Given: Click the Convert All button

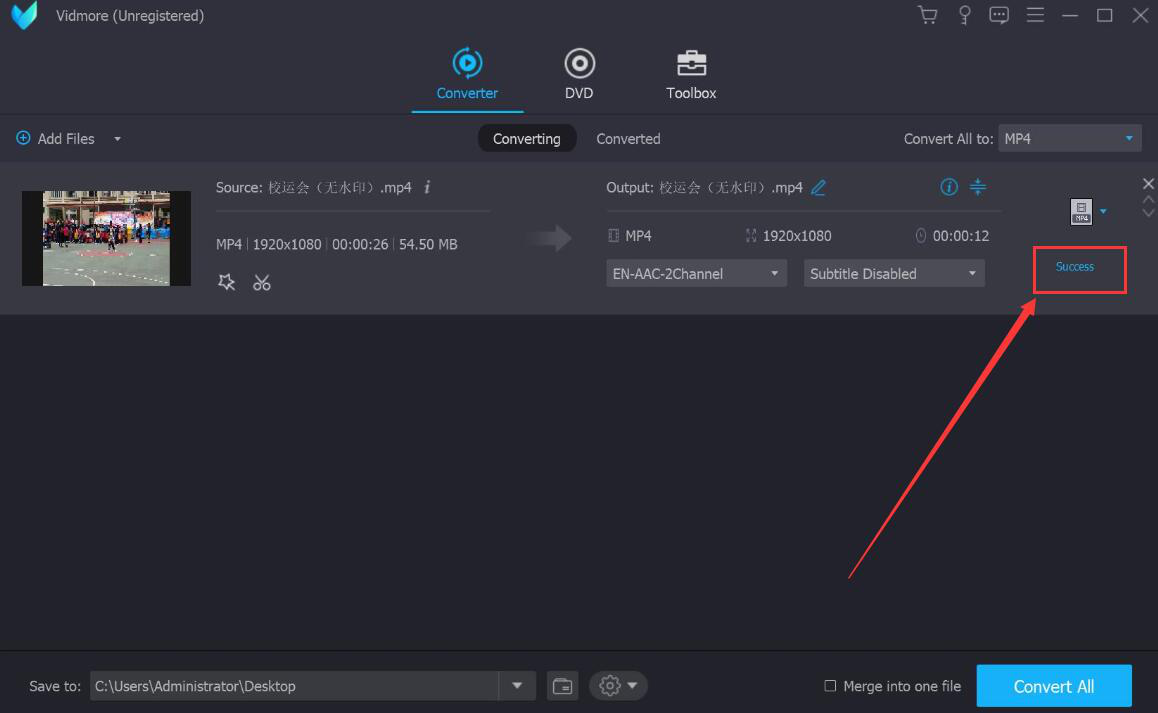Looking at the screenshot, I should (x=1054, y=686).
